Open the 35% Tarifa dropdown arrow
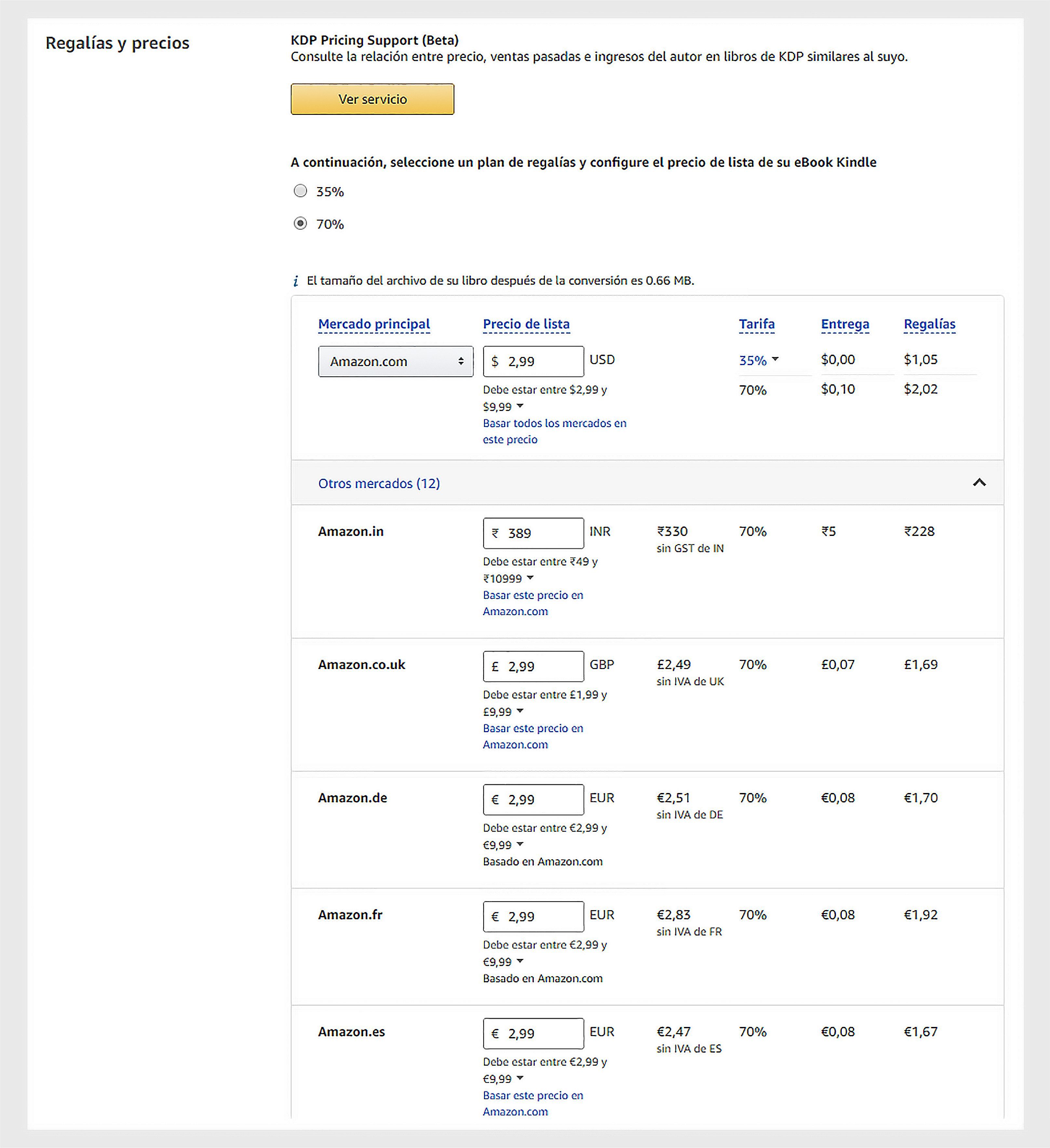This screenshot has height=1148, width=1050. tap(774, 359)
